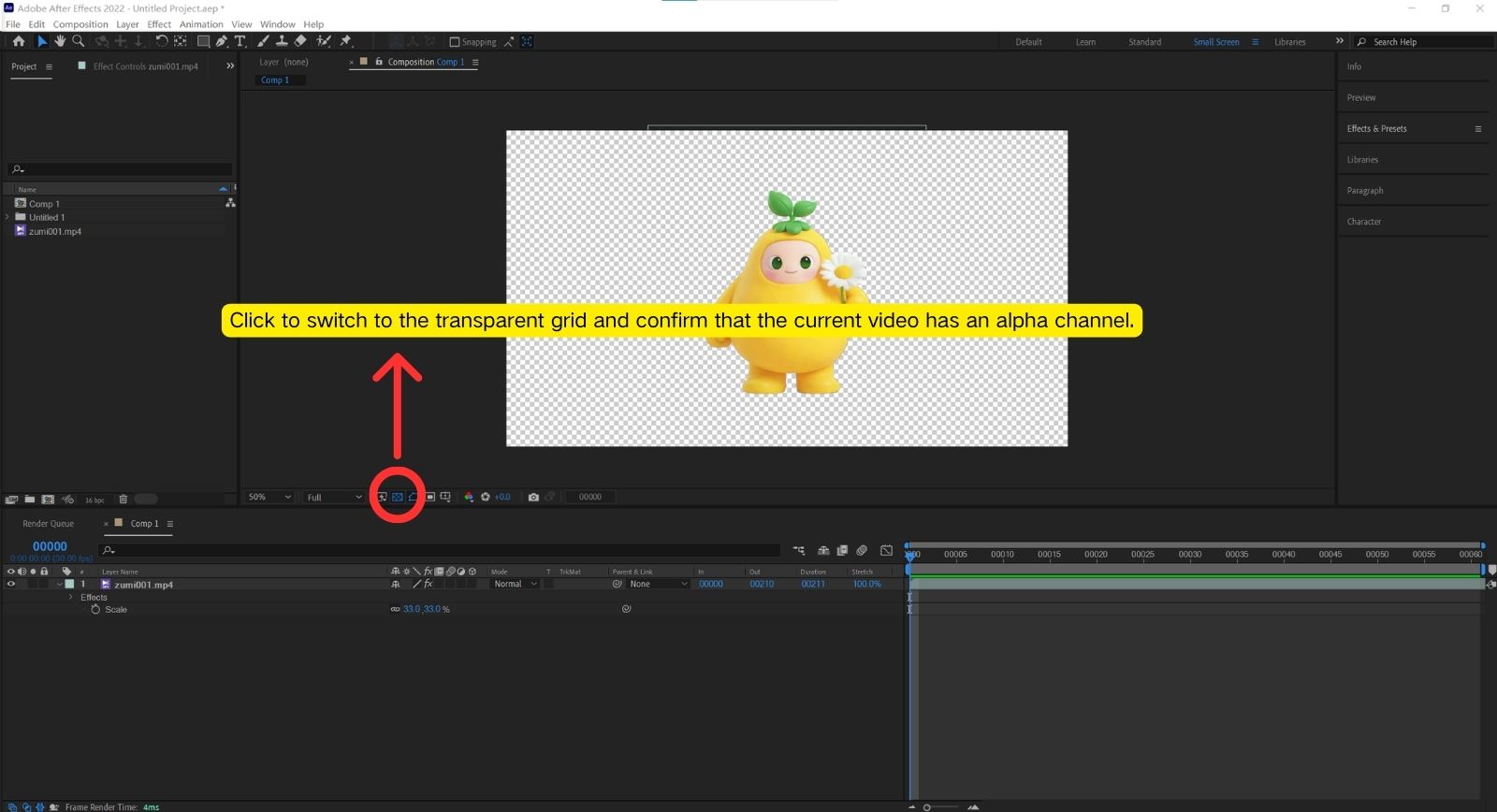Expand the Effects group under zumi001.mp4
The width and height of the screenshot is (1497, 812).
(x=71, y=597)
